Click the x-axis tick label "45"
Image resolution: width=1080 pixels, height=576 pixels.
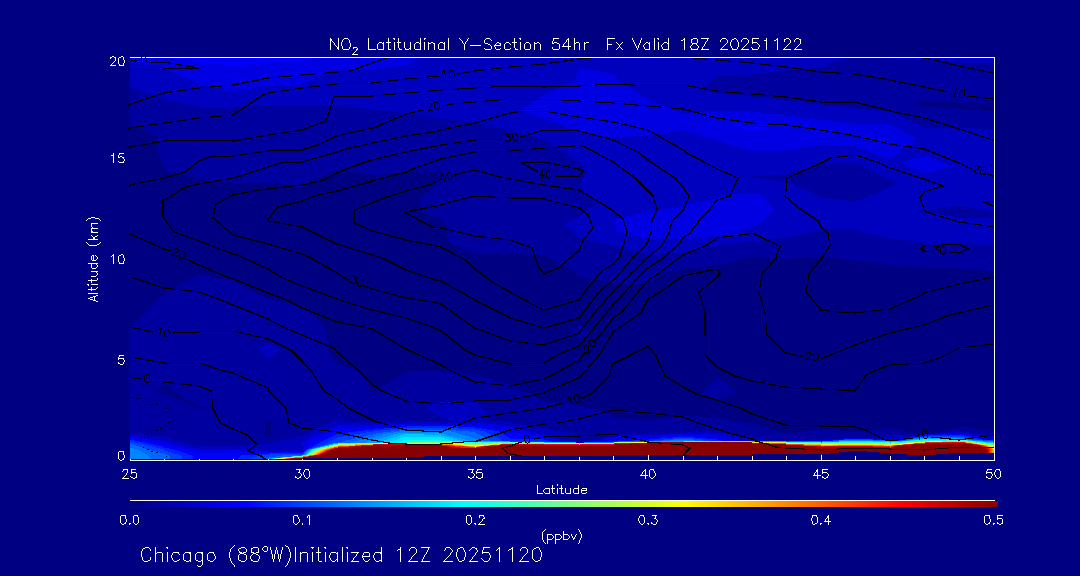point(821,474)
